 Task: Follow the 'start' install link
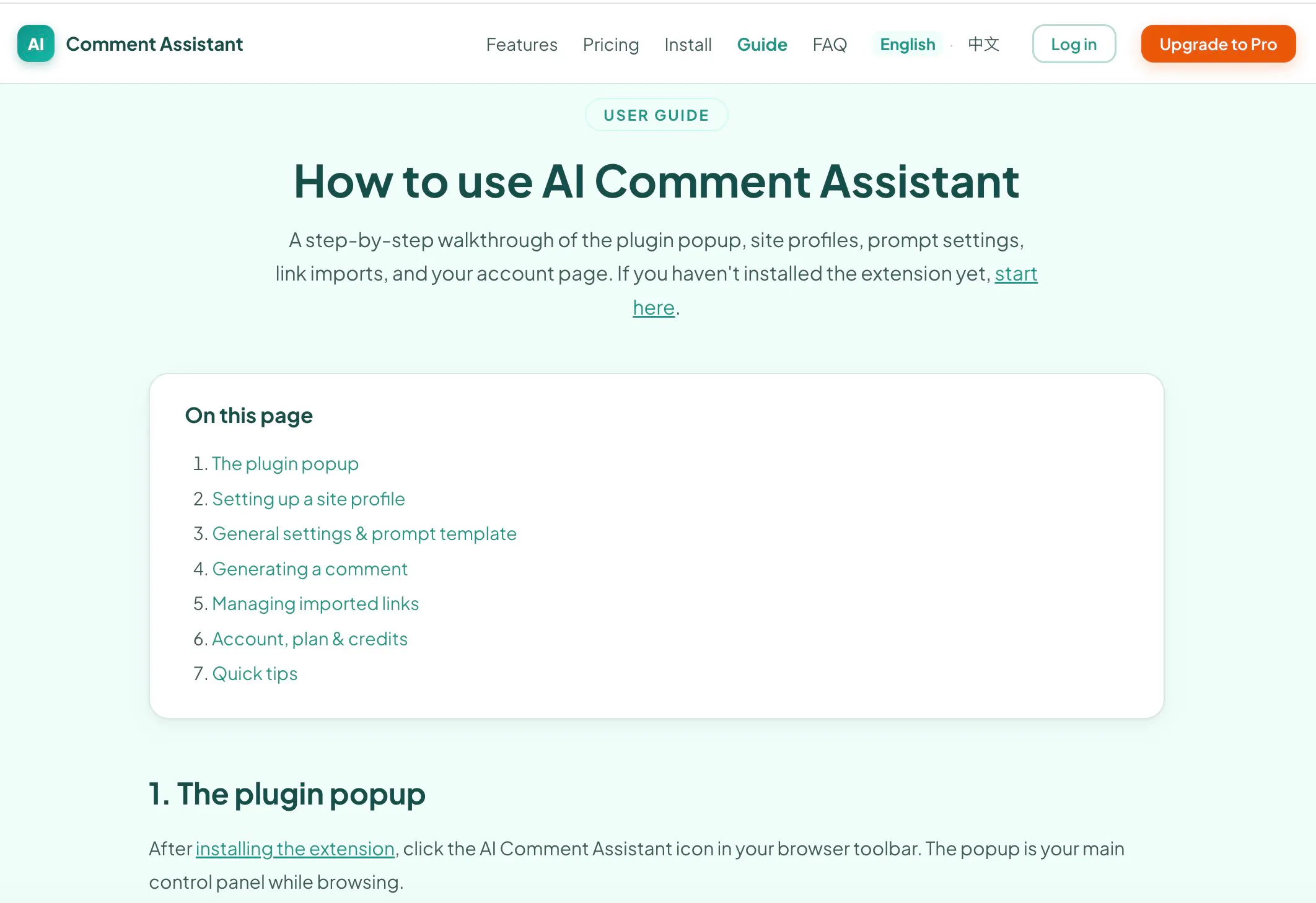[1016, 273]
